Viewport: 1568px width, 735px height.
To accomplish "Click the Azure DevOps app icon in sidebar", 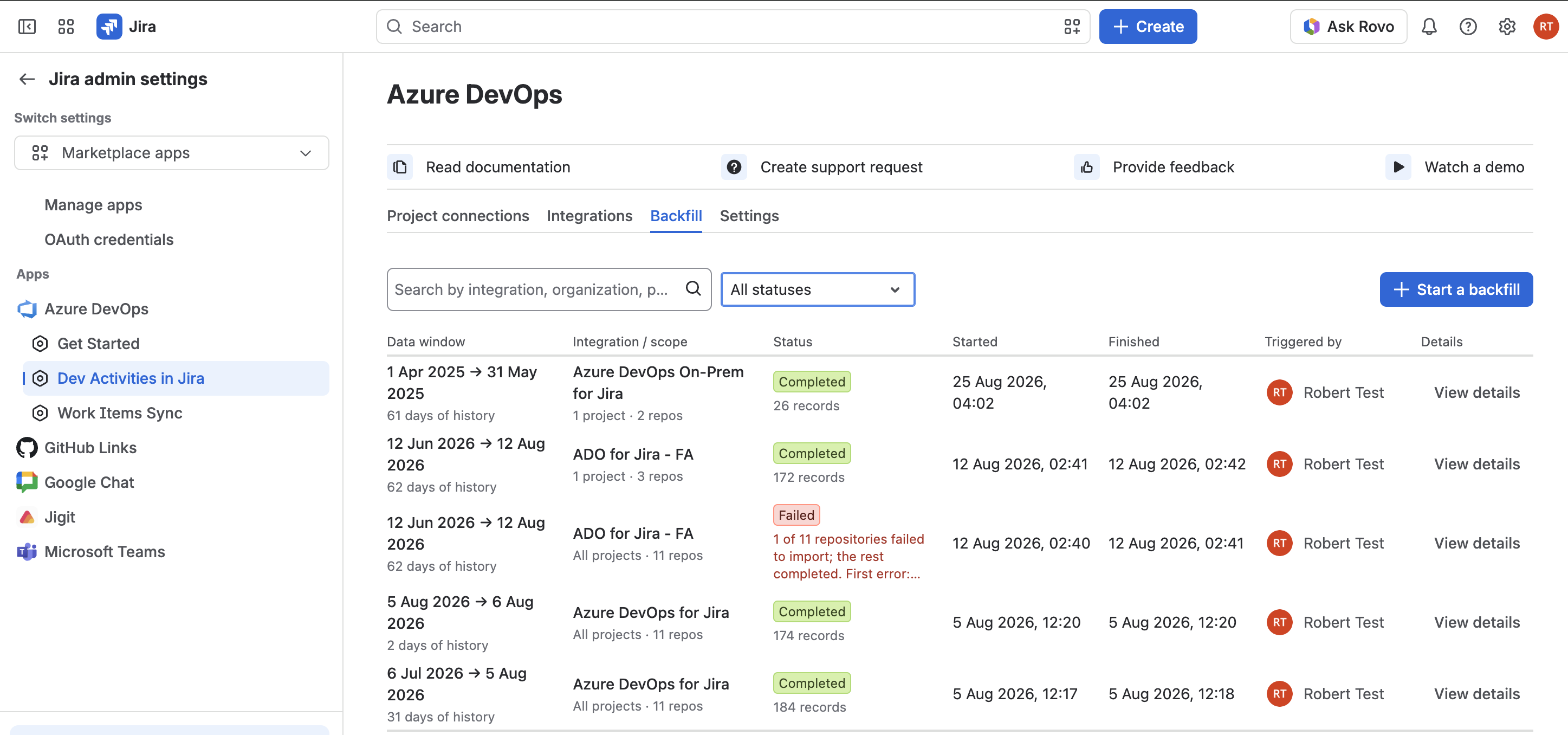I will [27, 310].
